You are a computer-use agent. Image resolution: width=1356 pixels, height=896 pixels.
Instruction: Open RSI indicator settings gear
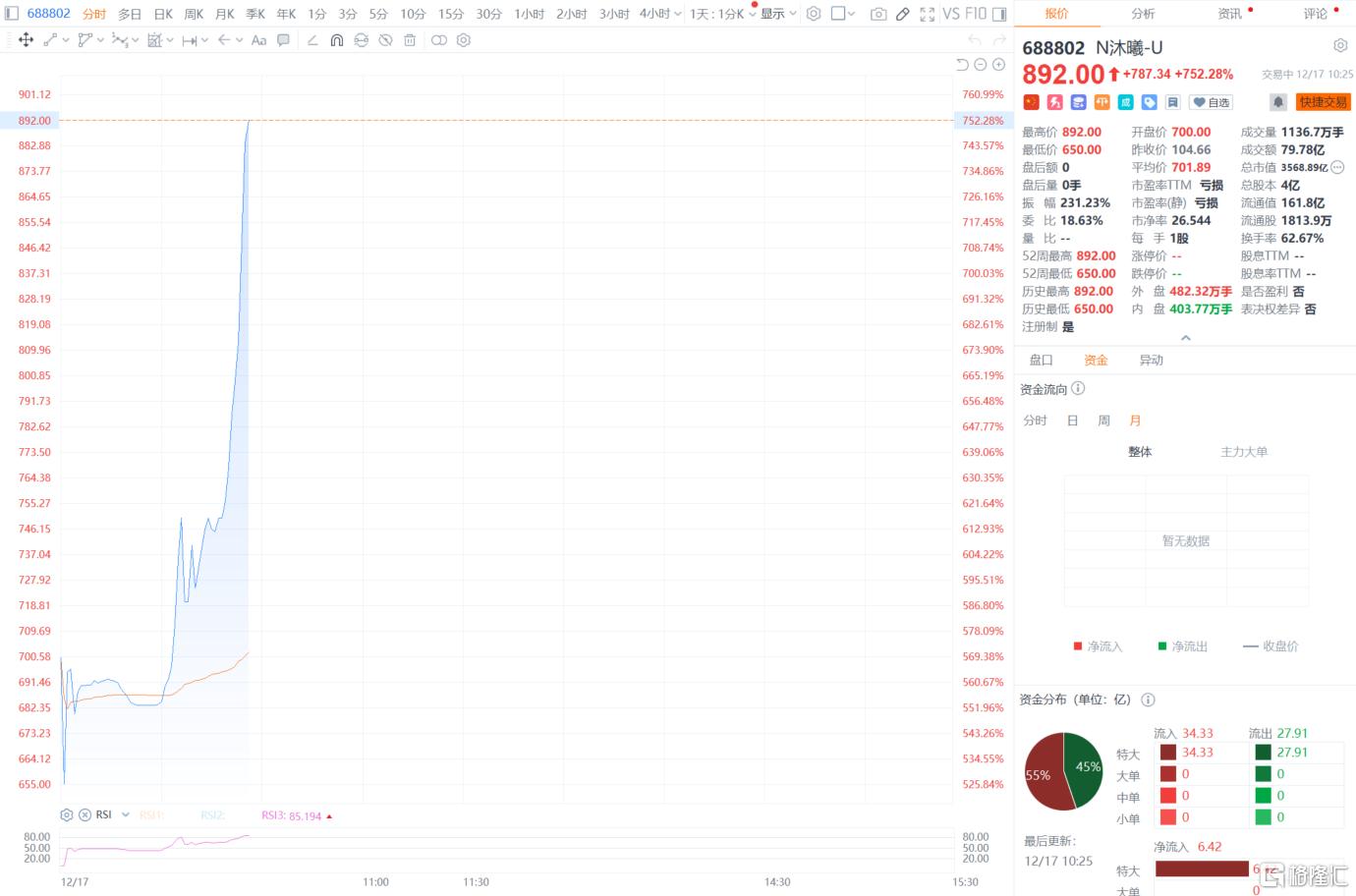click(67, 814)
